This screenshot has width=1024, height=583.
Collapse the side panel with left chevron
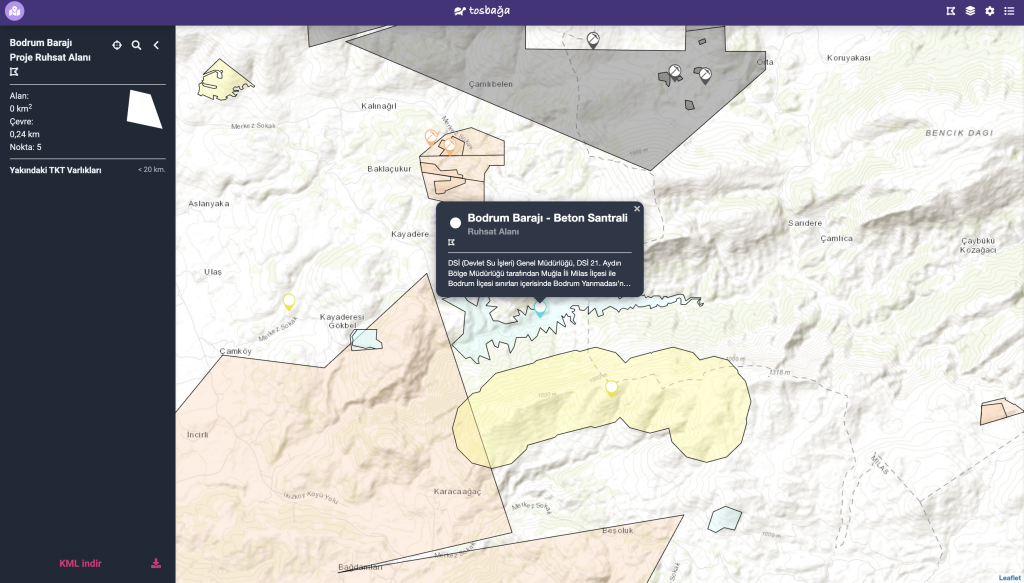coord(156,45)
